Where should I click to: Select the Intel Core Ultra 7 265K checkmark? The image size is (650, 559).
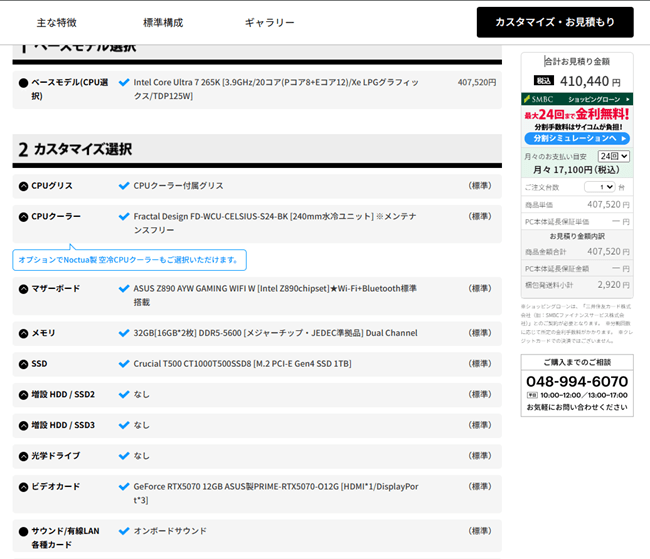tap(124, 83)
